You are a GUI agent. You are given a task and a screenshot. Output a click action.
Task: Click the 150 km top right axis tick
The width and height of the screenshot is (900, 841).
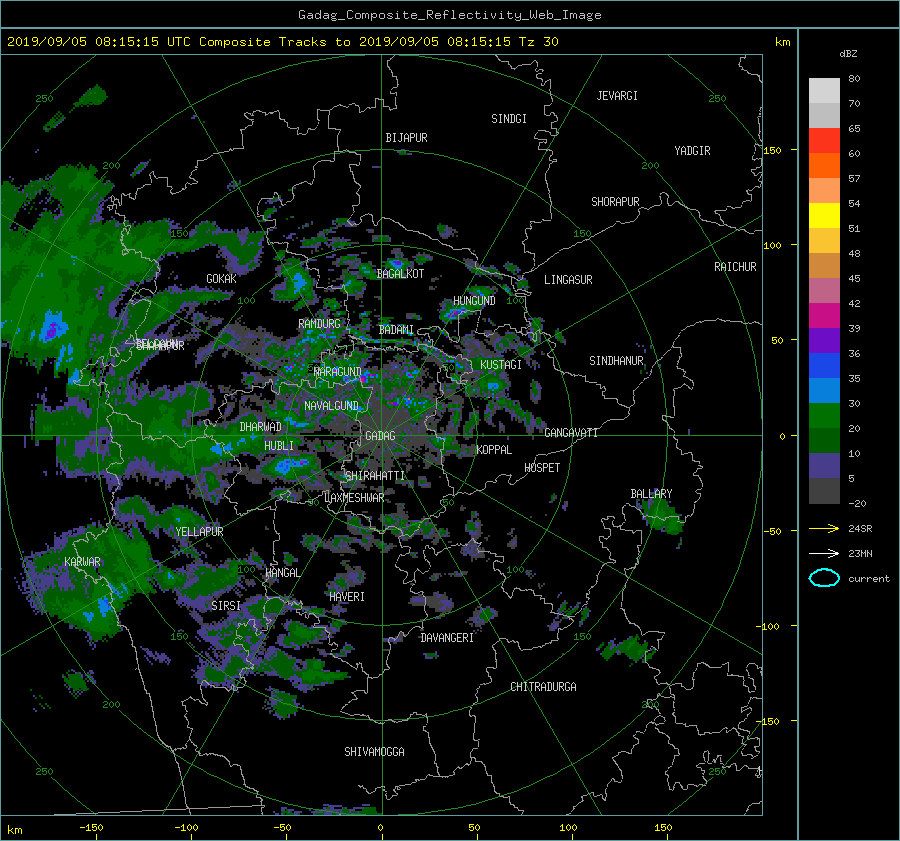point(772,150)
